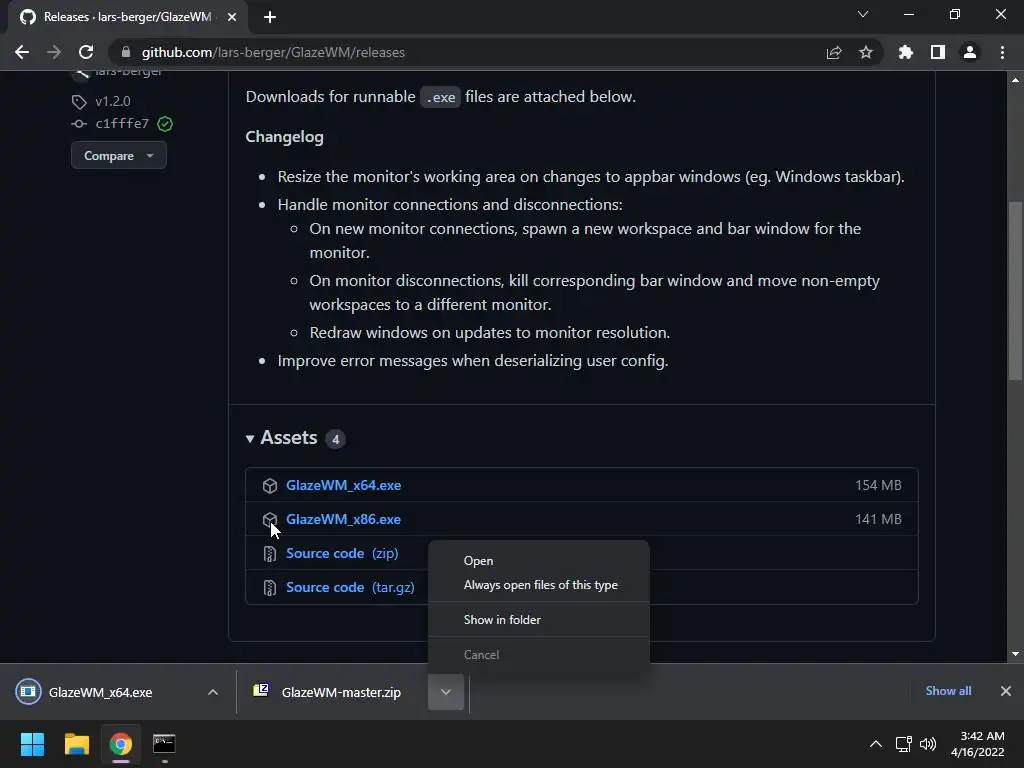Open commit c1fffe7 link
The image size is (1024, 768).
[x=122, y=123]
